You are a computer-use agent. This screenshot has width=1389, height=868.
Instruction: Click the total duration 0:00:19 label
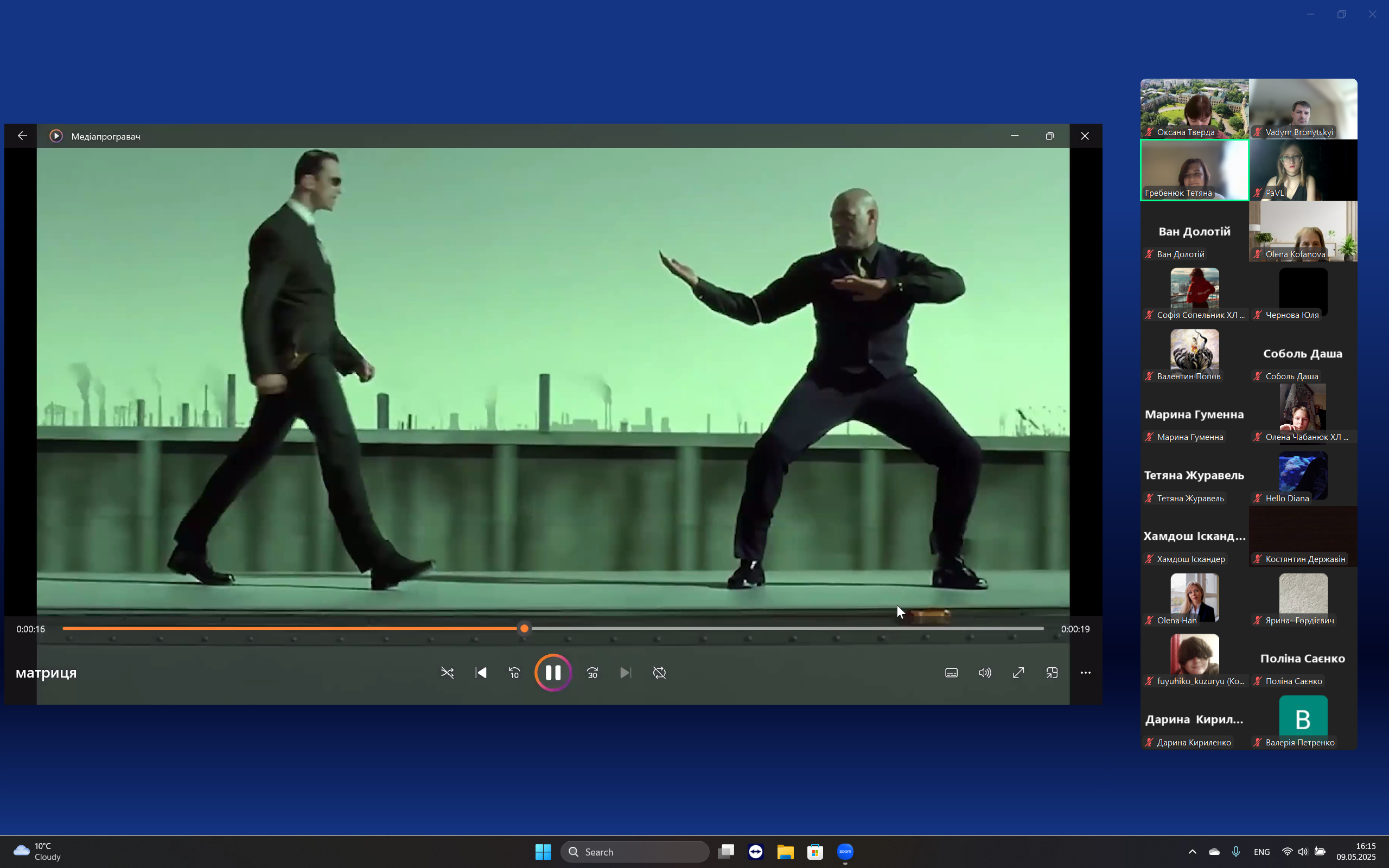[x=1075, y=629]
